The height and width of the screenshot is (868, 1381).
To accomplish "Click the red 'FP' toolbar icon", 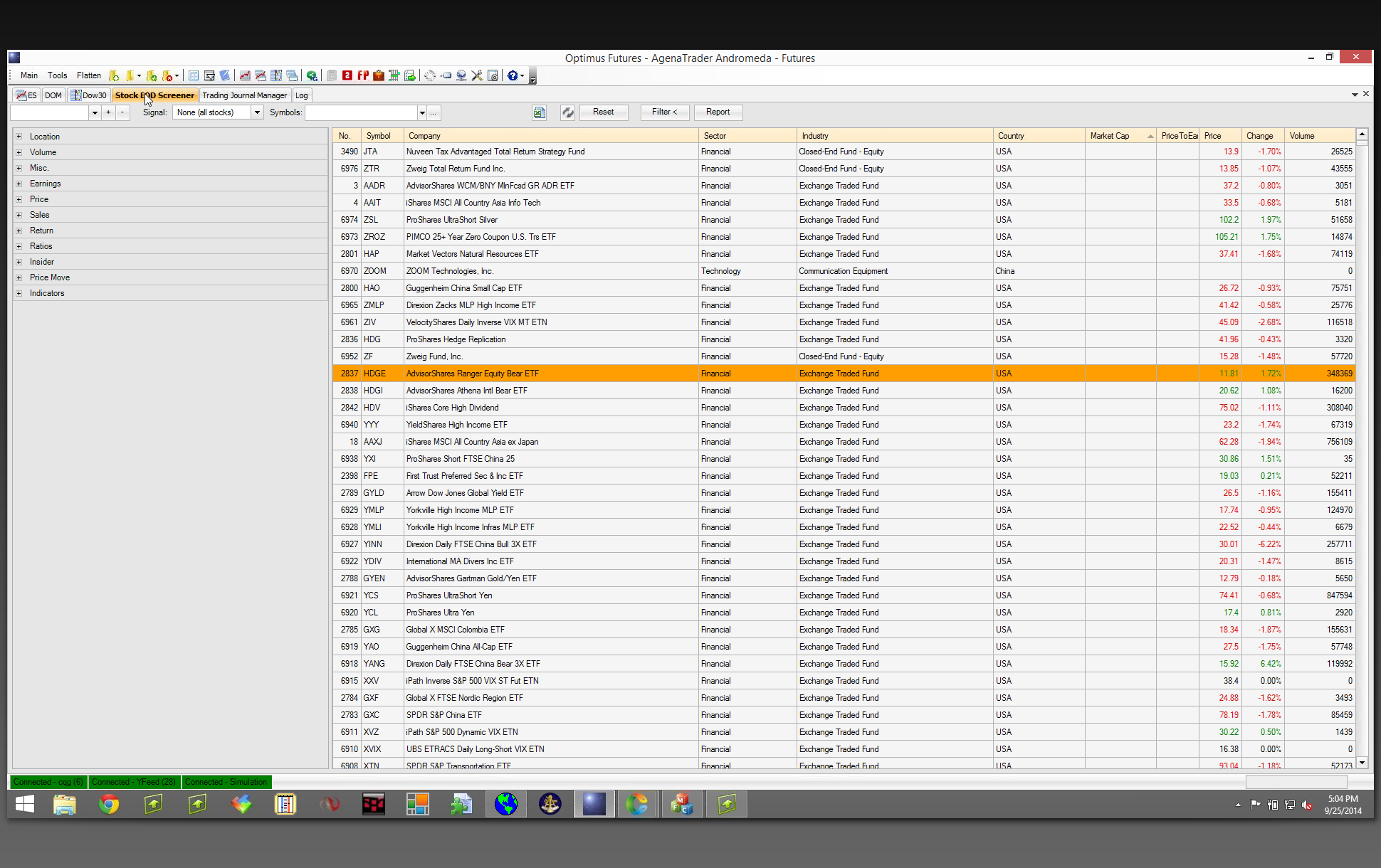I will pos(363,75).
